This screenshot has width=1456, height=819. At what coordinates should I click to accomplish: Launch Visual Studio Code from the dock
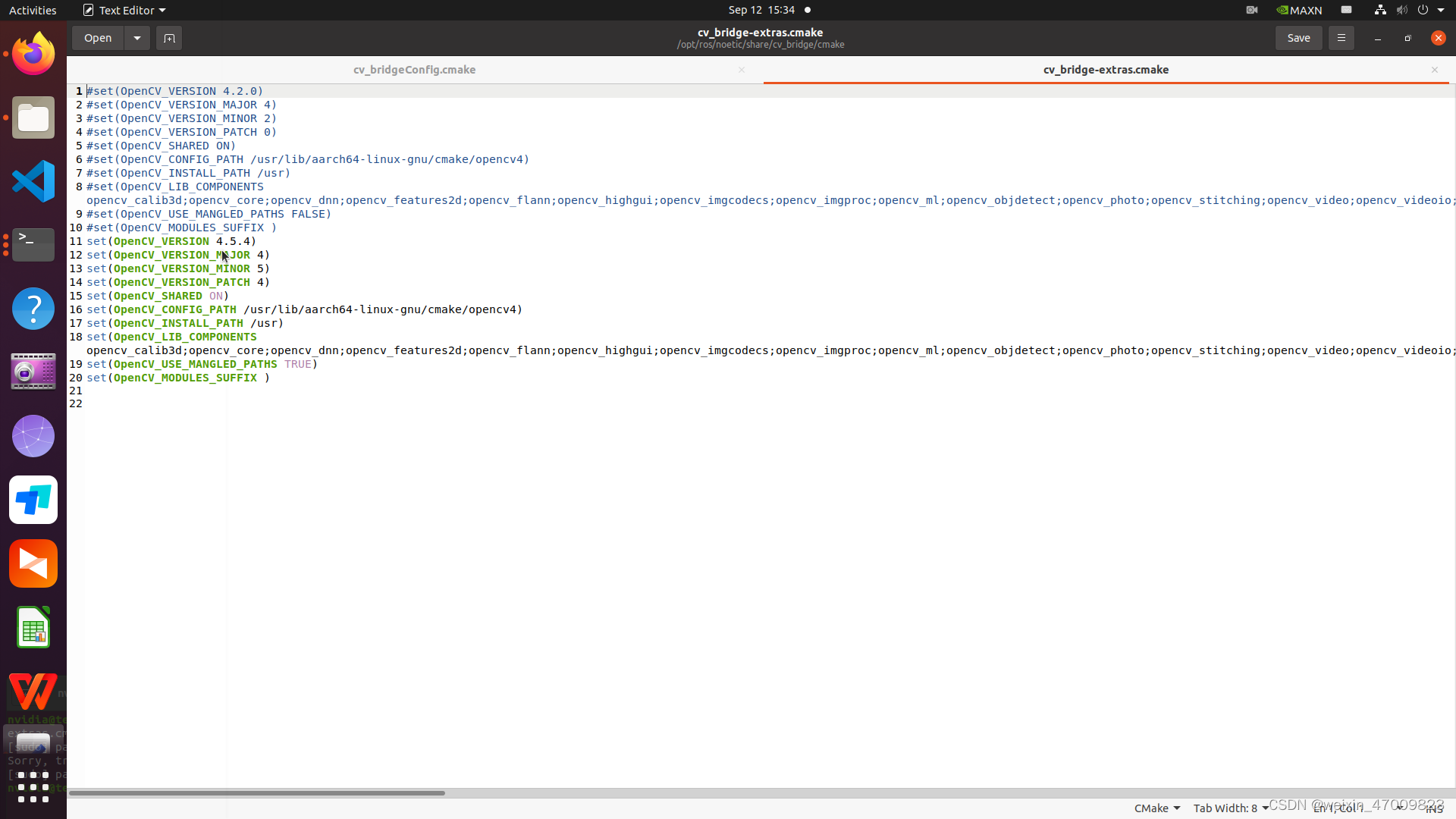pos(33,180)
